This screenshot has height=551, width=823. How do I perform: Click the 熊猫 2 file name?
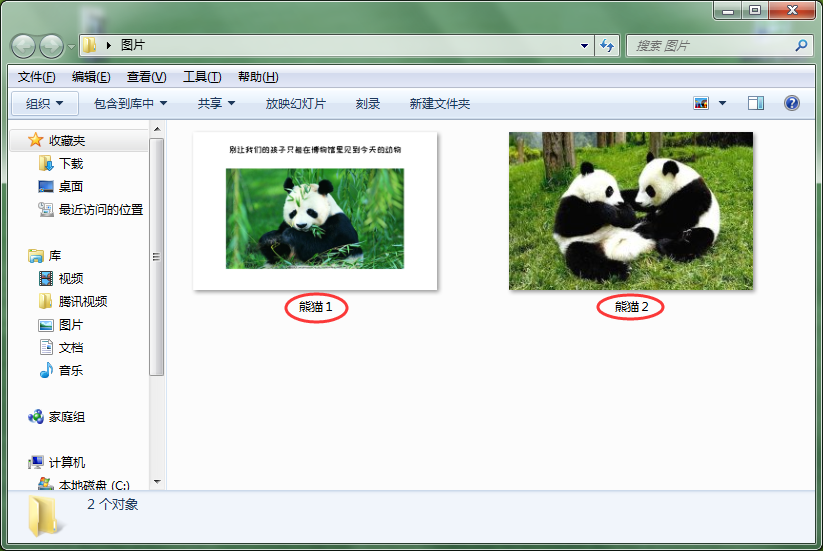pos(631,307)
